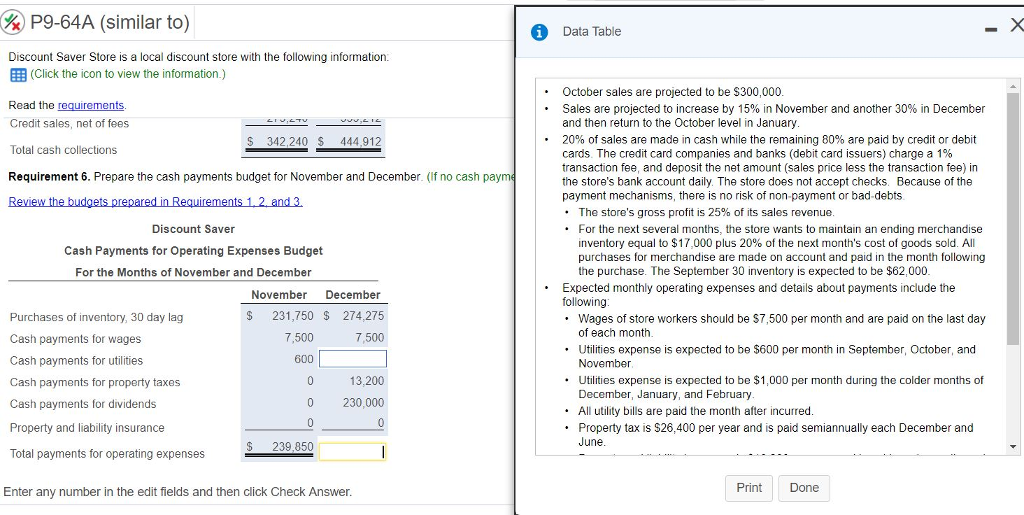Click November purchases value 231,750
The height and width of the screenshot is (515, 1024).
(293, 316)
